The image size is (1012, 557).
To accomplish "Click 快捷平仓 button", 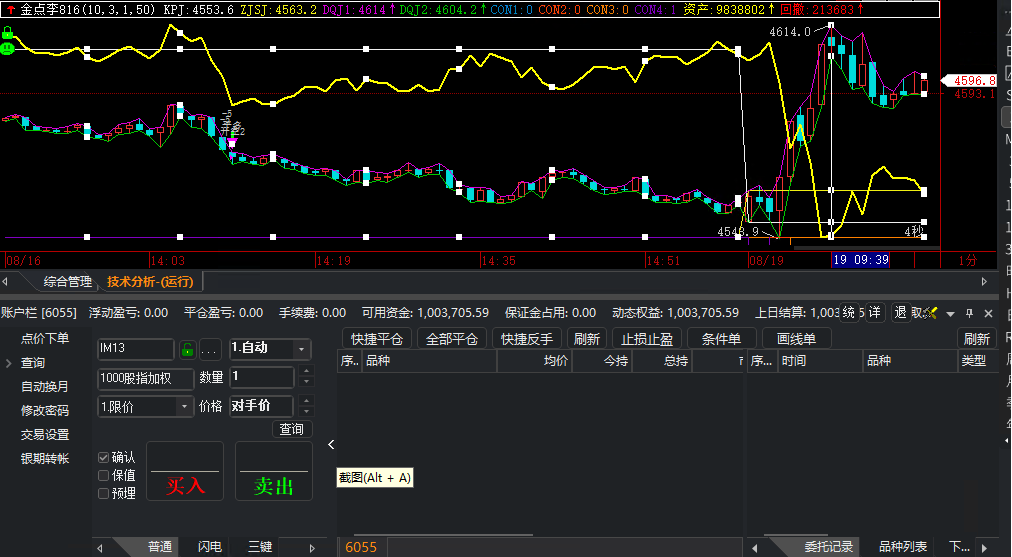I will [376, 339].
